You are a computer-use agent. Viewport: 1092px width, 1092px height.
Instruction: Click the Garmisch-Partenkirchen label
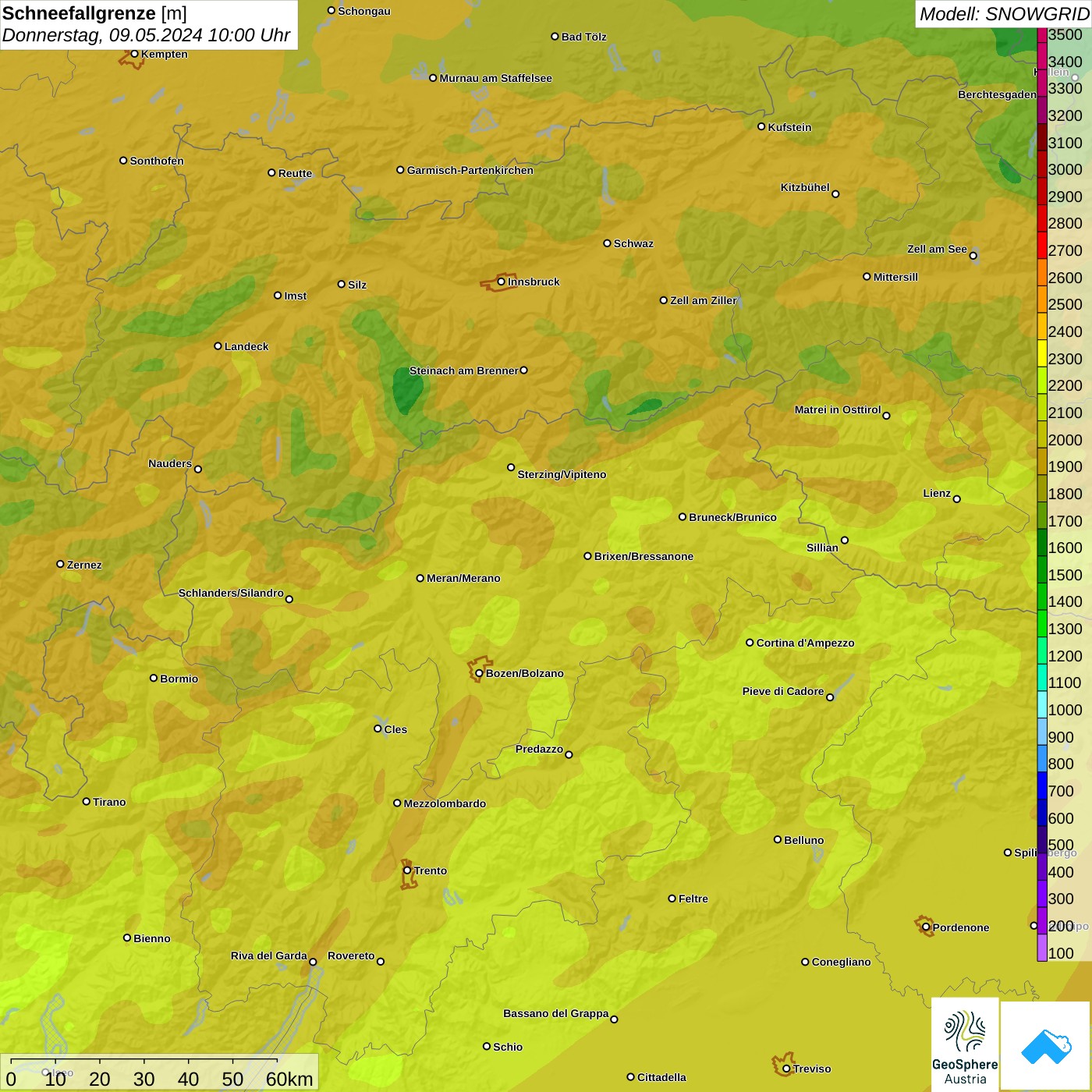tap(470, 170)
